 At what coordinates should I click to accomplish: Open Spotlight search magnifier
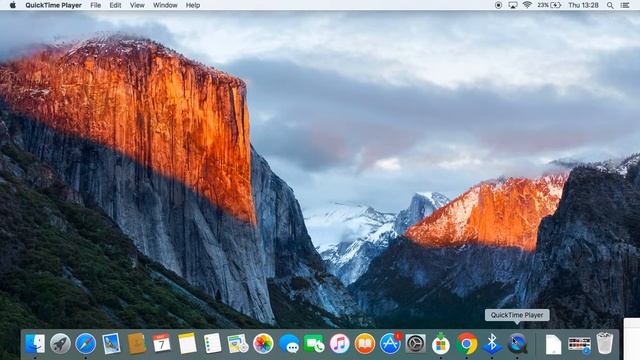[610, 5]
